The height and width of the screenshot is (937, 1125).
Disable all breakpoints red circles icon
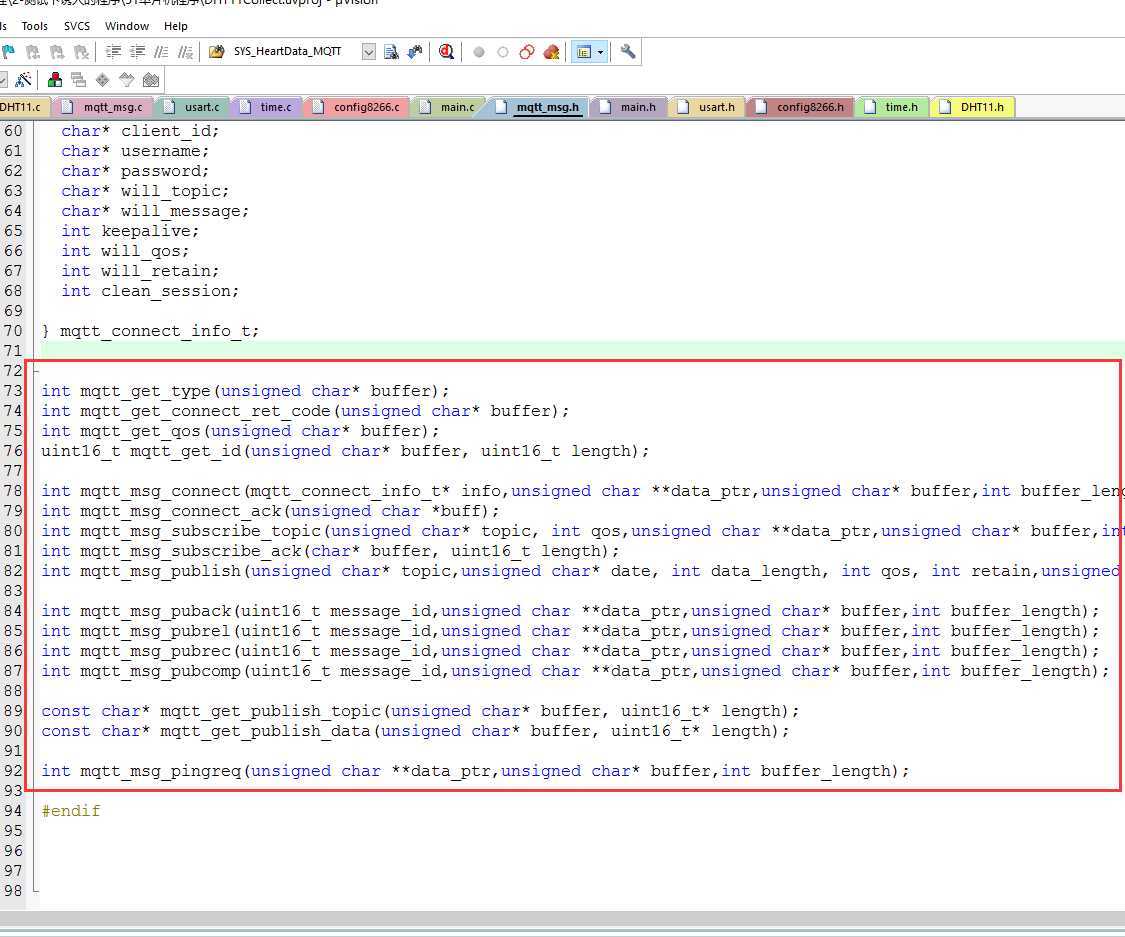pos(527,52)
